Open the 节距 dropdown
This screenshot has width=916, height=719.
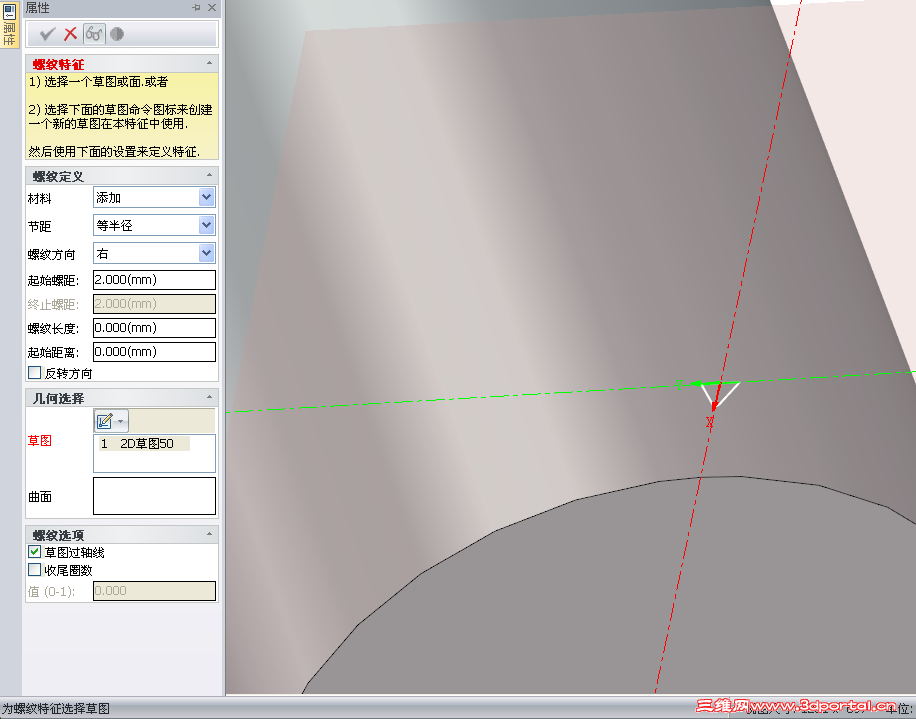click(206, 225)
